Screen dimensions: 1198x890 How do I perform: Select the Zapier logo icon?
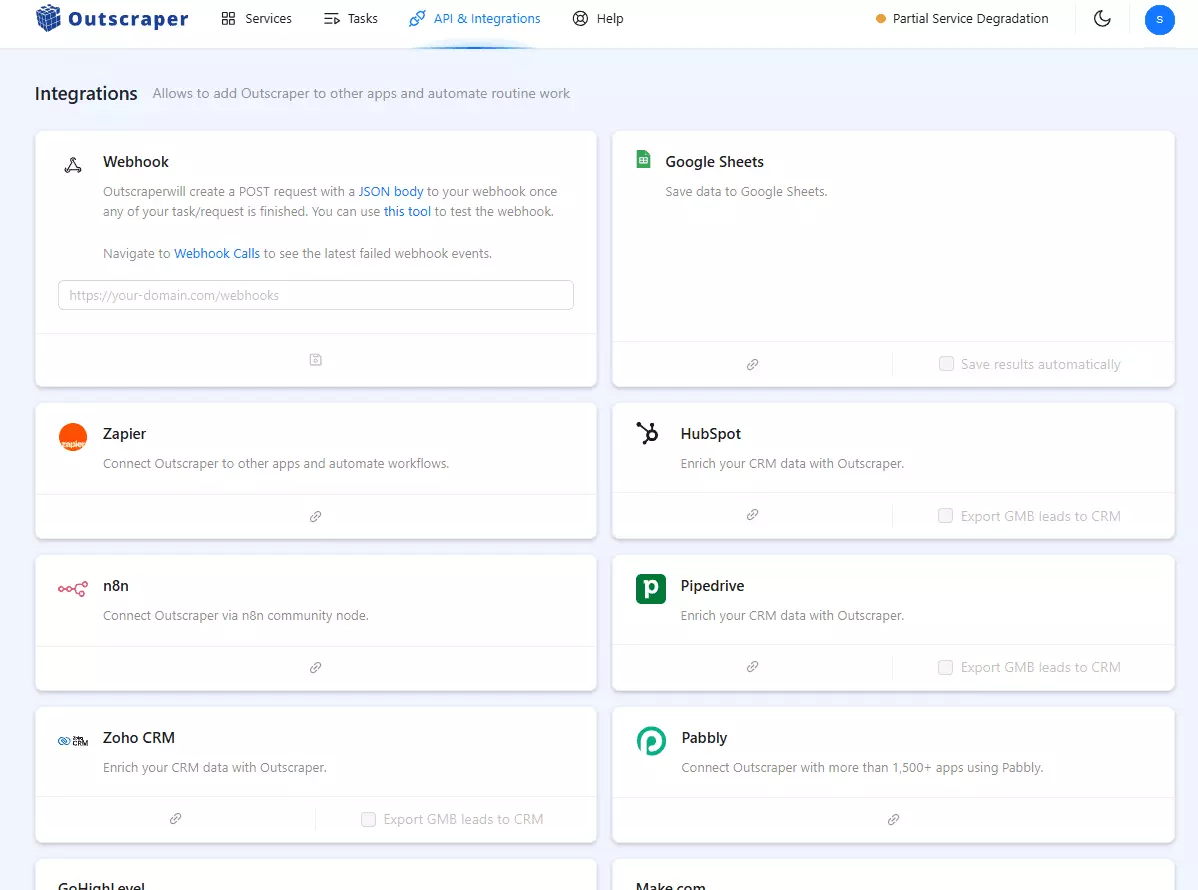(x=72, y=437)
